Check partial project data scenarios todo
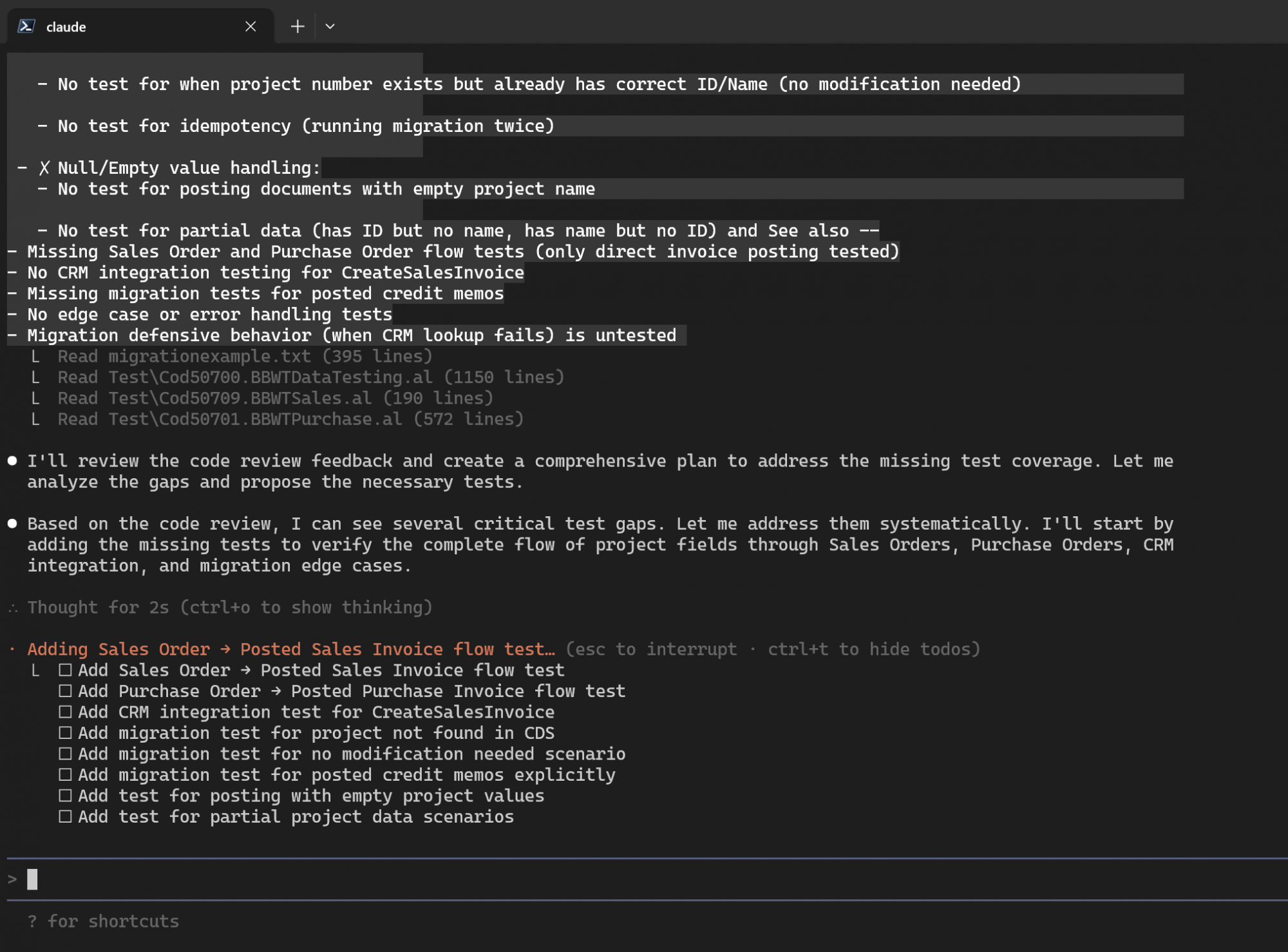This screenshot has height=952, width=1288. click(65, 817)
